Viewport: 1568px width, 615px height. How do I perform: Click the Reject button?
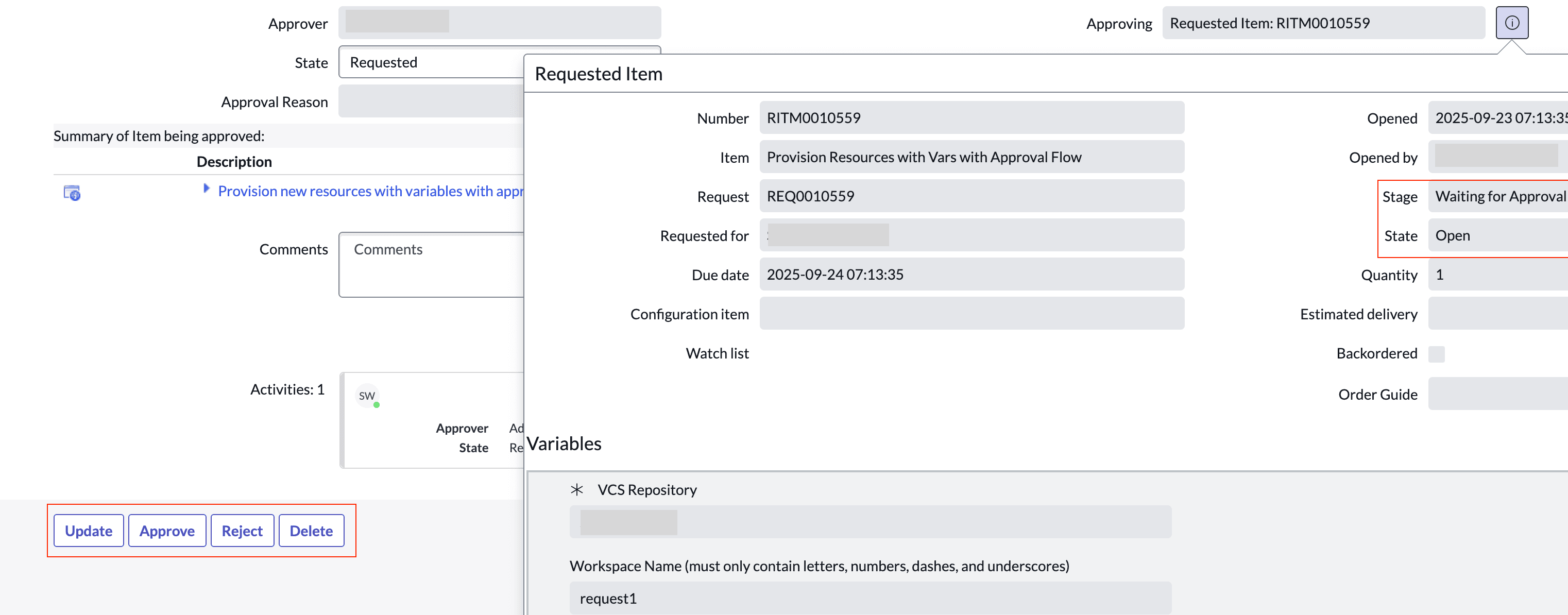tap(242, 531)
